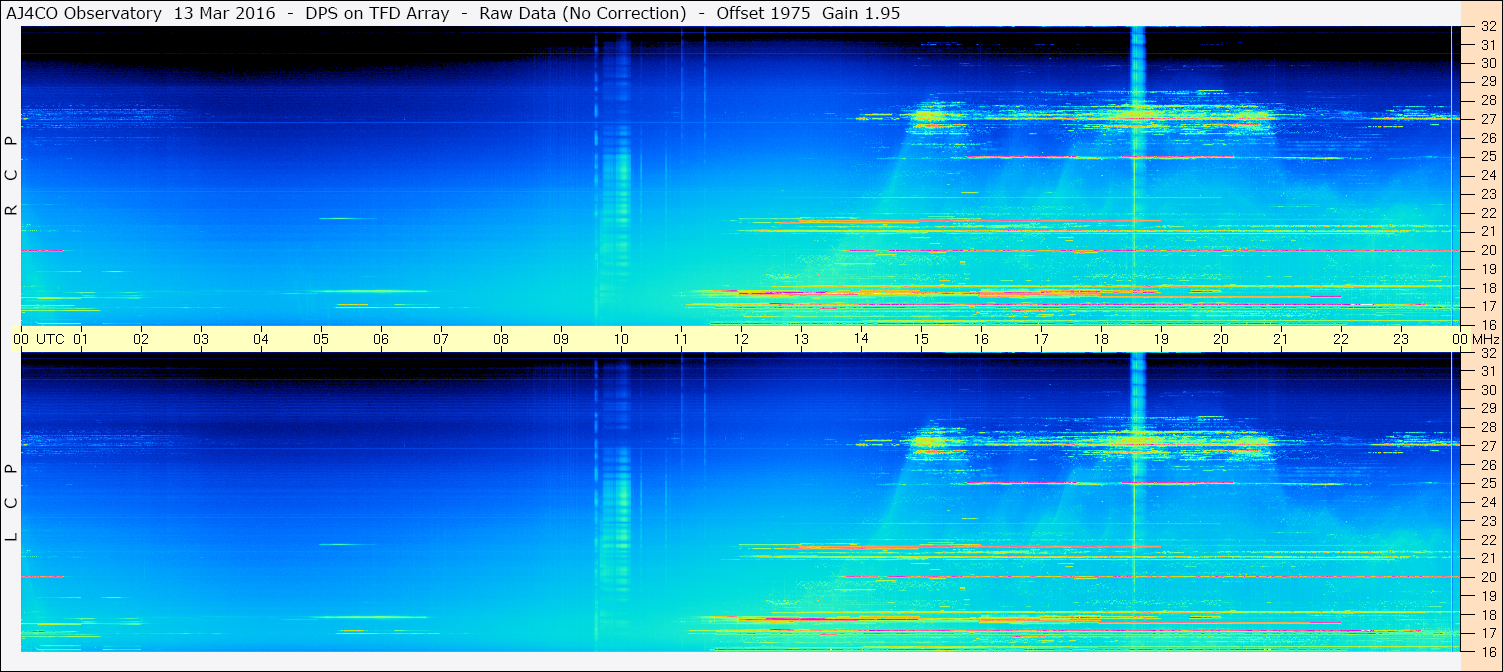Click the 13 hour tick label
The height and width of the screenshot is (672, 1503).
(x=801, y=339)
